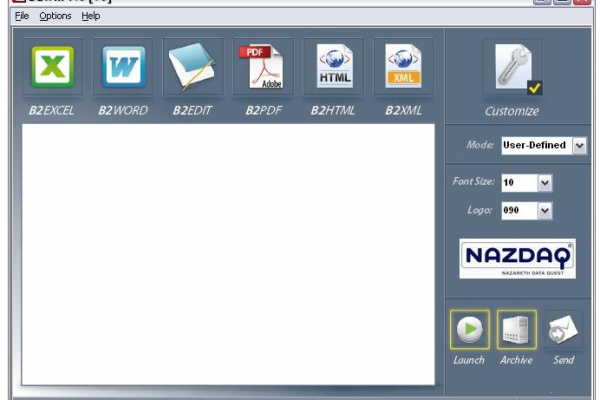Screen dimensions: 600x400
Task: Click inside the white preview area
Action: (x=228, y=254)
